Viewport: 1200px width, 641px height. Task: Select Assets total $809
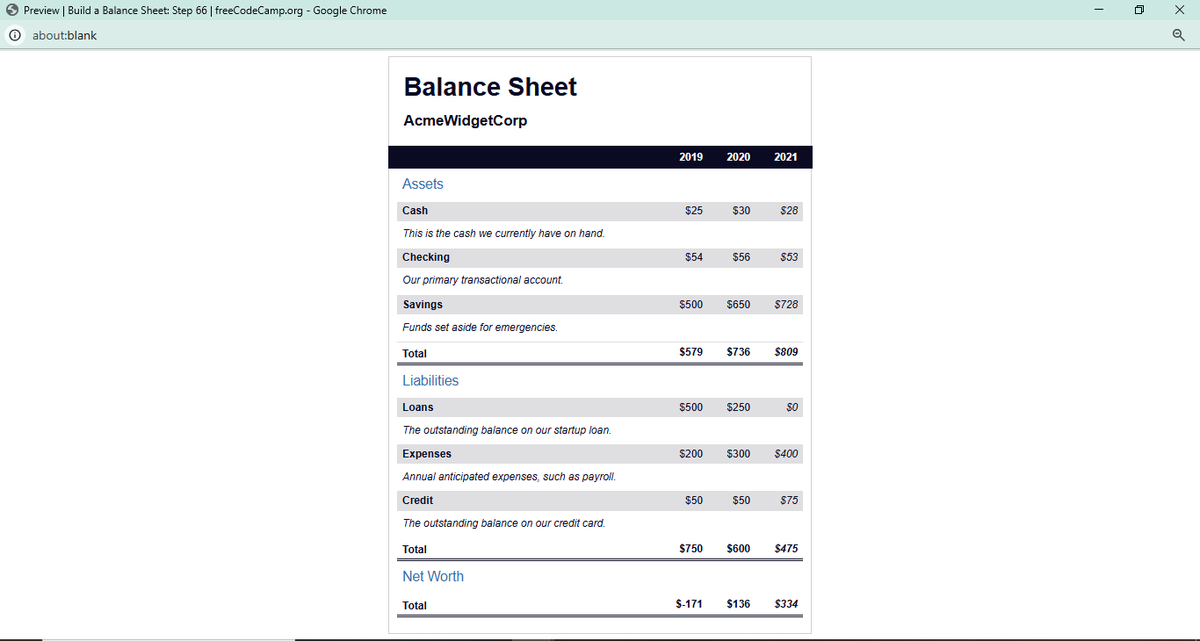coord(786,352)
